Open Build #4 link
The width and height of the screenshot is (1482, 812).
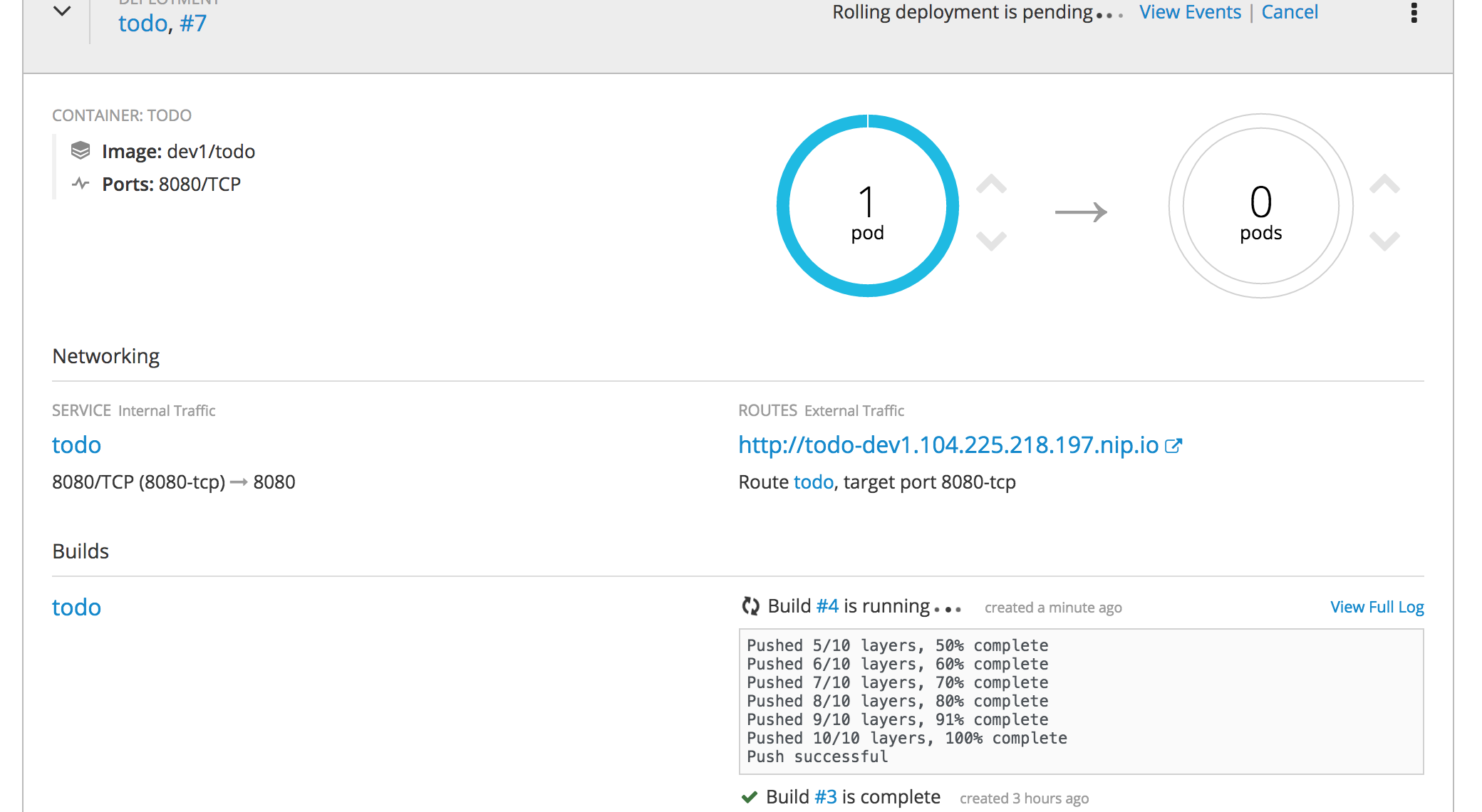pyautogui.click(x=827, y=606)
